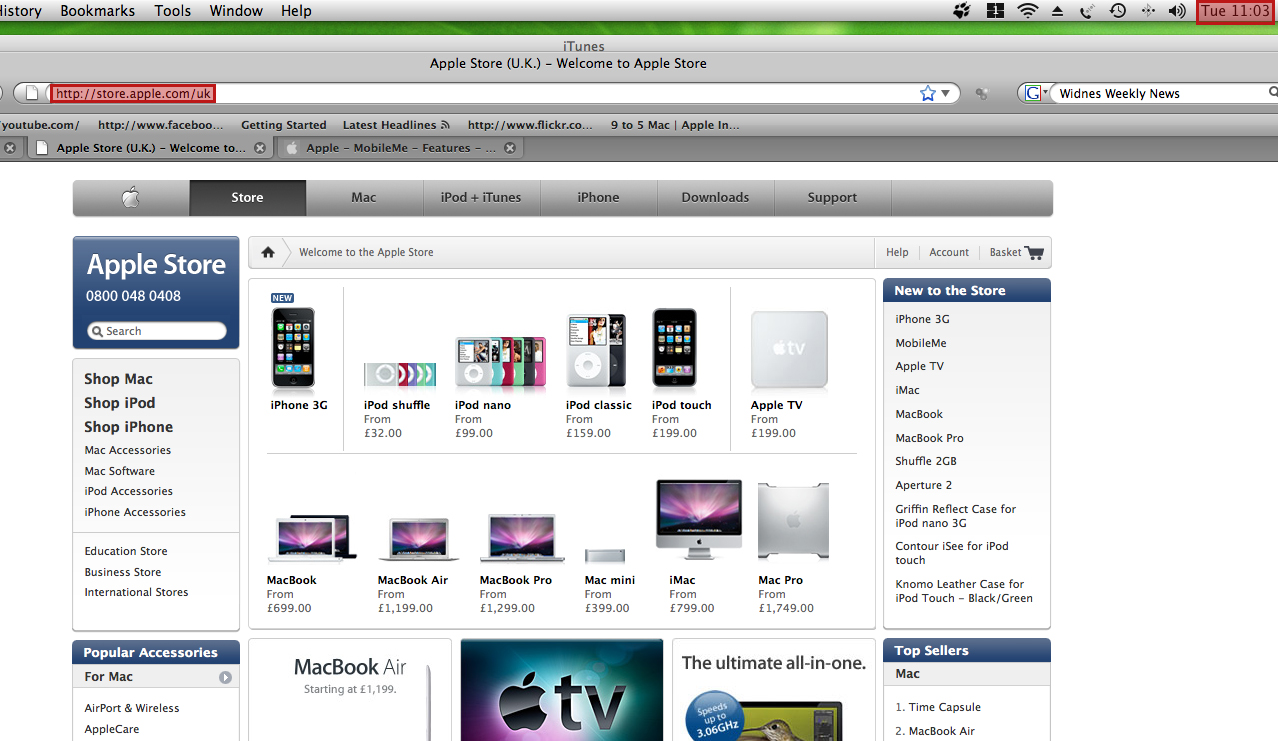Viewport: 1278px width, 741px height.
Task: Open the Shuffle 2GB link
Action: click(x=926, y=461)
